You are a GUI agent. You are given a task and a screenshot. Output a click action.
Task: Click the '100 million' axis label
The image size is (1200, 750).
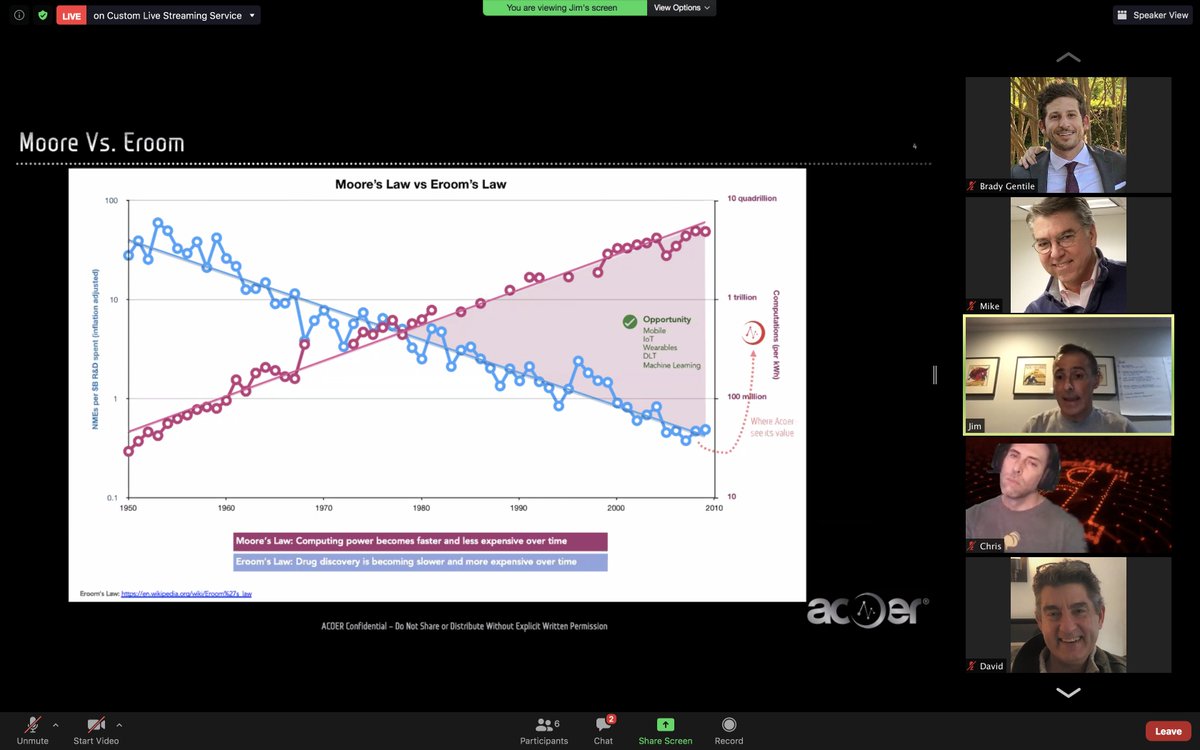coord(745,397)
